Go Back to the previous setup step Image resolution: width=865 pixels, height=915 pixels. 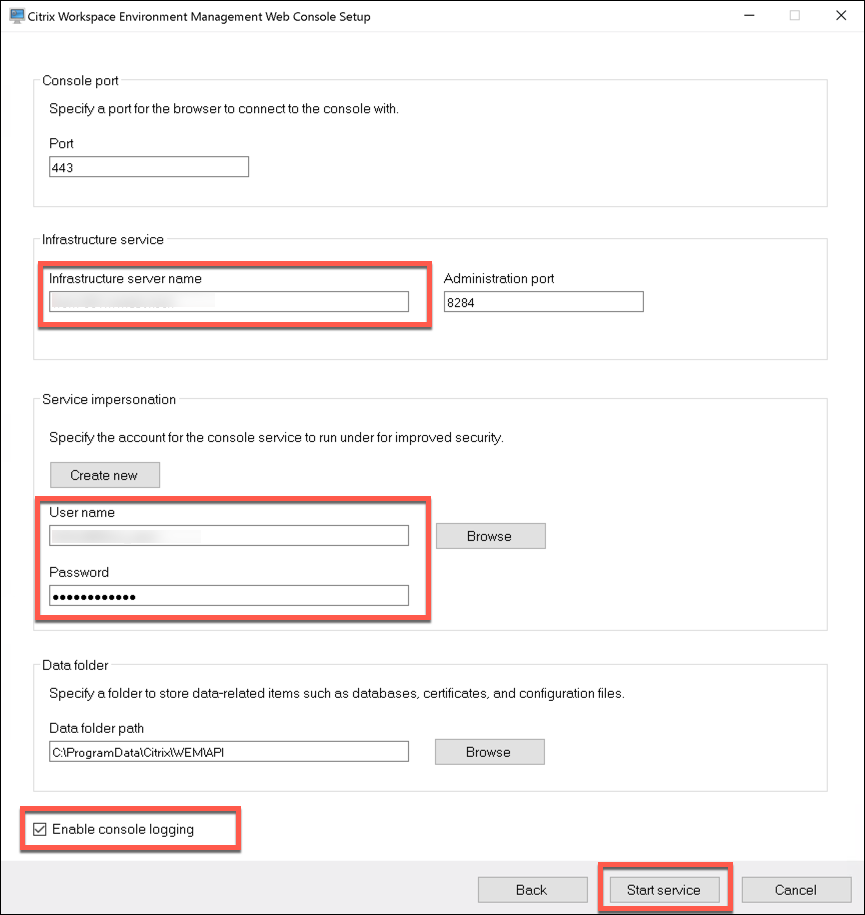tap(532, 889)
